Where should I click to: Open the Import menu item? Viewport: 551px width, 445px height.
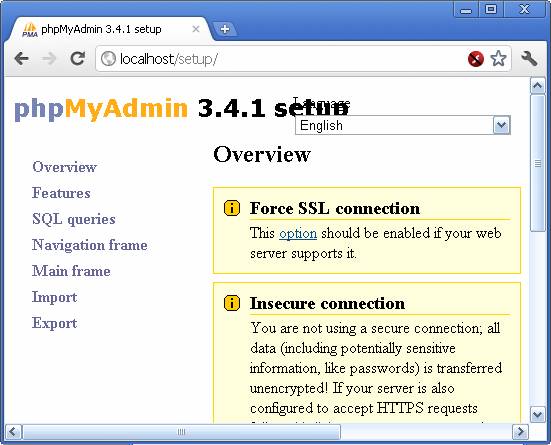pos(54,298)
